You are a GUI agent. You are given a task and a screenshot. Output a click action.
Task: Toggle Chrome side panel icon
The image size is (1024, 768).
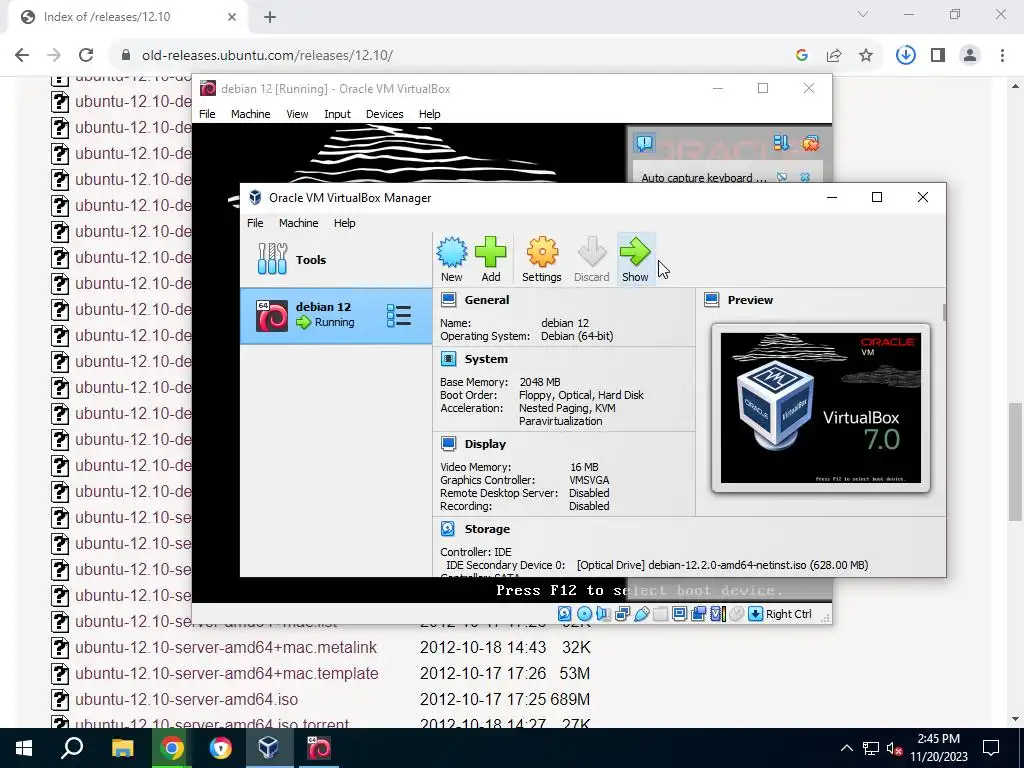(x=938, y=56)
